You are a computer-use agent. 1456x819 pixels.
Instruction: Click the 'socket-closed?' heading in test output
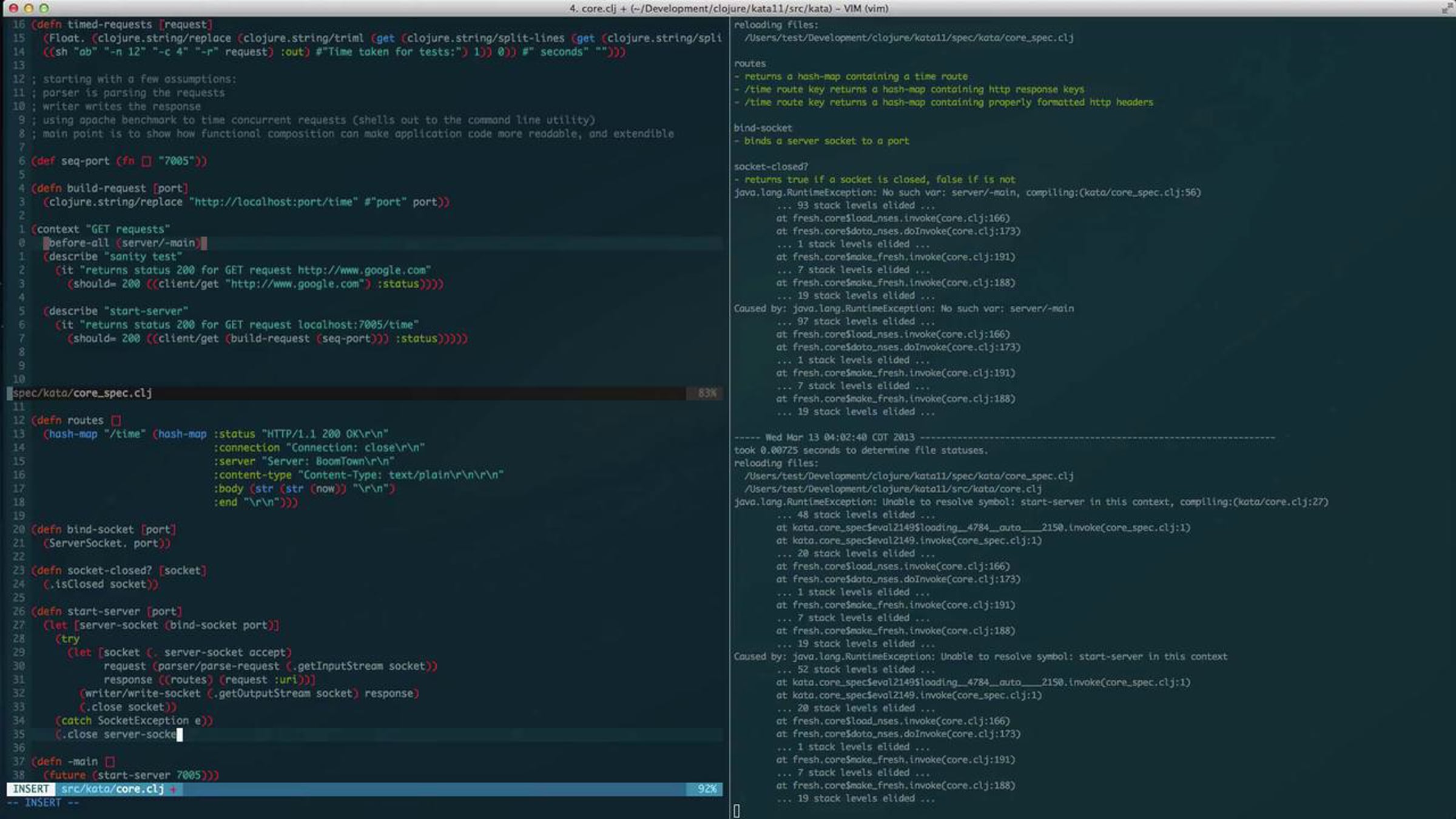[770, 167]
